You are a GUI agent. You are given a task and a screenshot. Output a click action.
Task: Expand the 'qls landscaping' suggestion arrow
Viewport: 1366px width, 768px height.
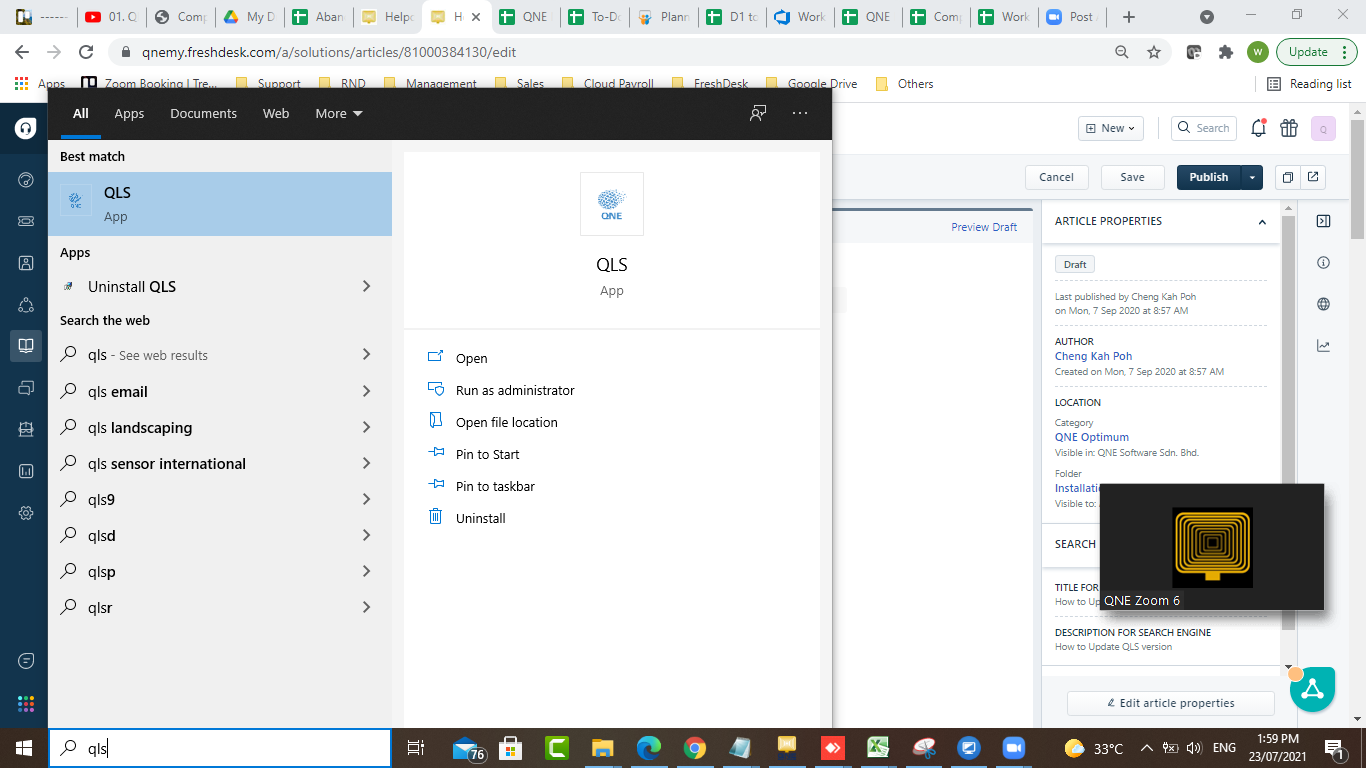(366, 427)
